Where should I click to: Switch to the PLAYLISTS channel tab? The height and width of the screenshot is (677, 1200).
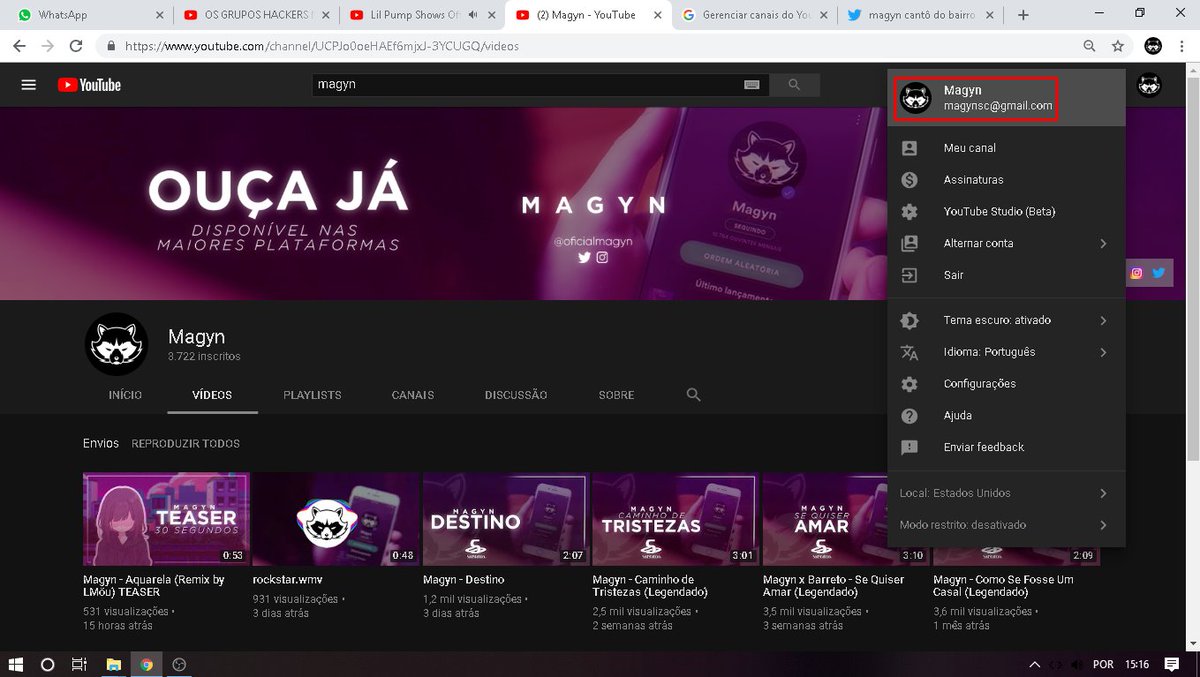click(312, 395)
